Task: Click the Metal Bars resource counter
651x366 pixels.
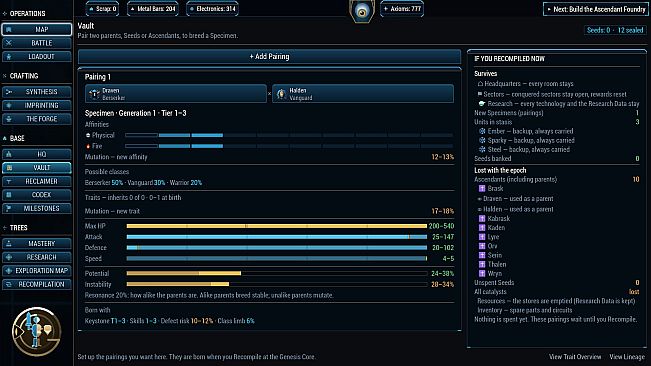Action: pos(153,9)
